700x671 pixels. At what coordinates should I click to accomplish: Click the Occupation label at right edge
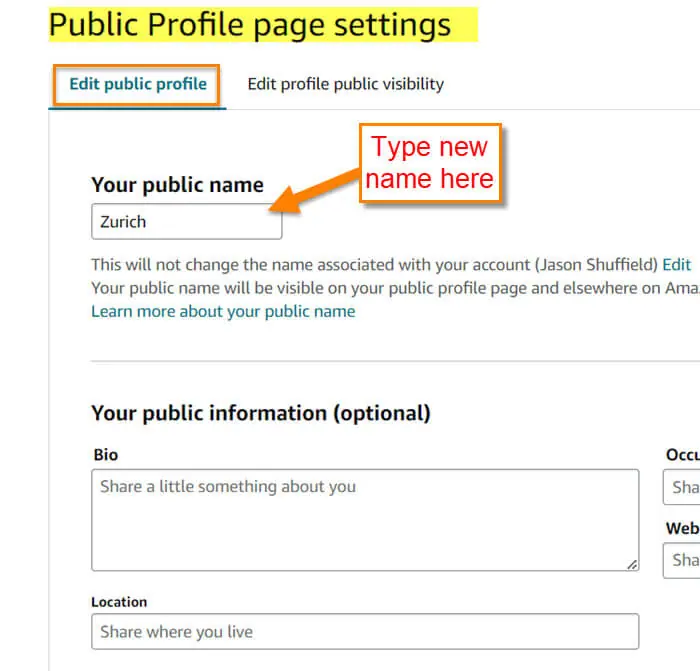(x=683, y=454)
